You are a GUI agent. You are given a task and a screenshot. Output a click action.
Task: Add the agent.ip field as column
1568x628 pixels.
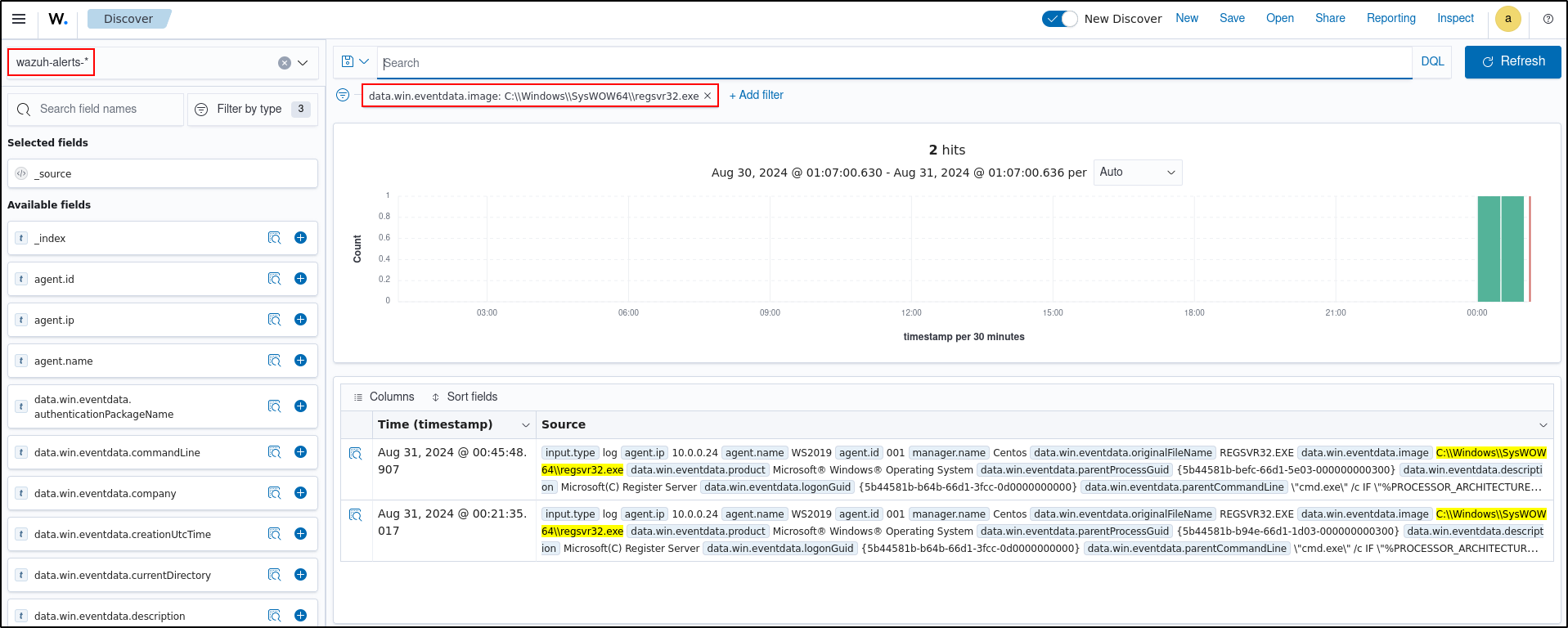[x=300, y=320]
